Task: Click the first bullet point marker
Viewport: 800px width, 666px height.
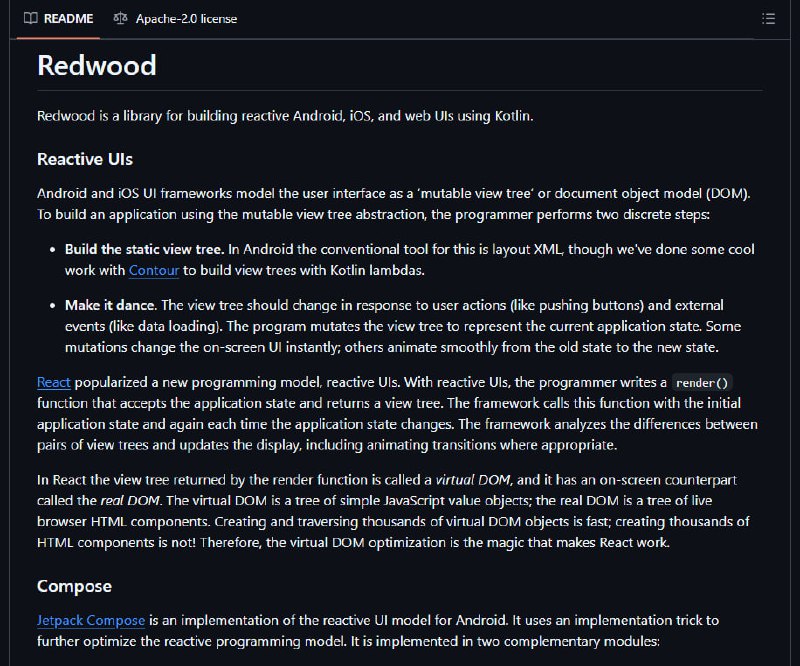Action: 53,250
